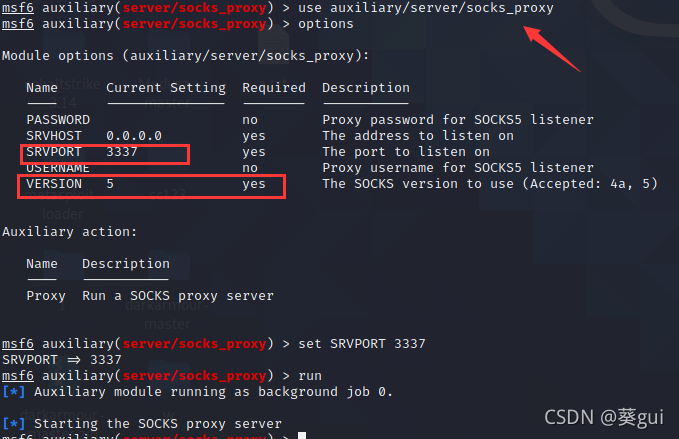Click the 'yes' required value in SRVPORT row
Screen dimensions: 679x439
coord(254,153)
